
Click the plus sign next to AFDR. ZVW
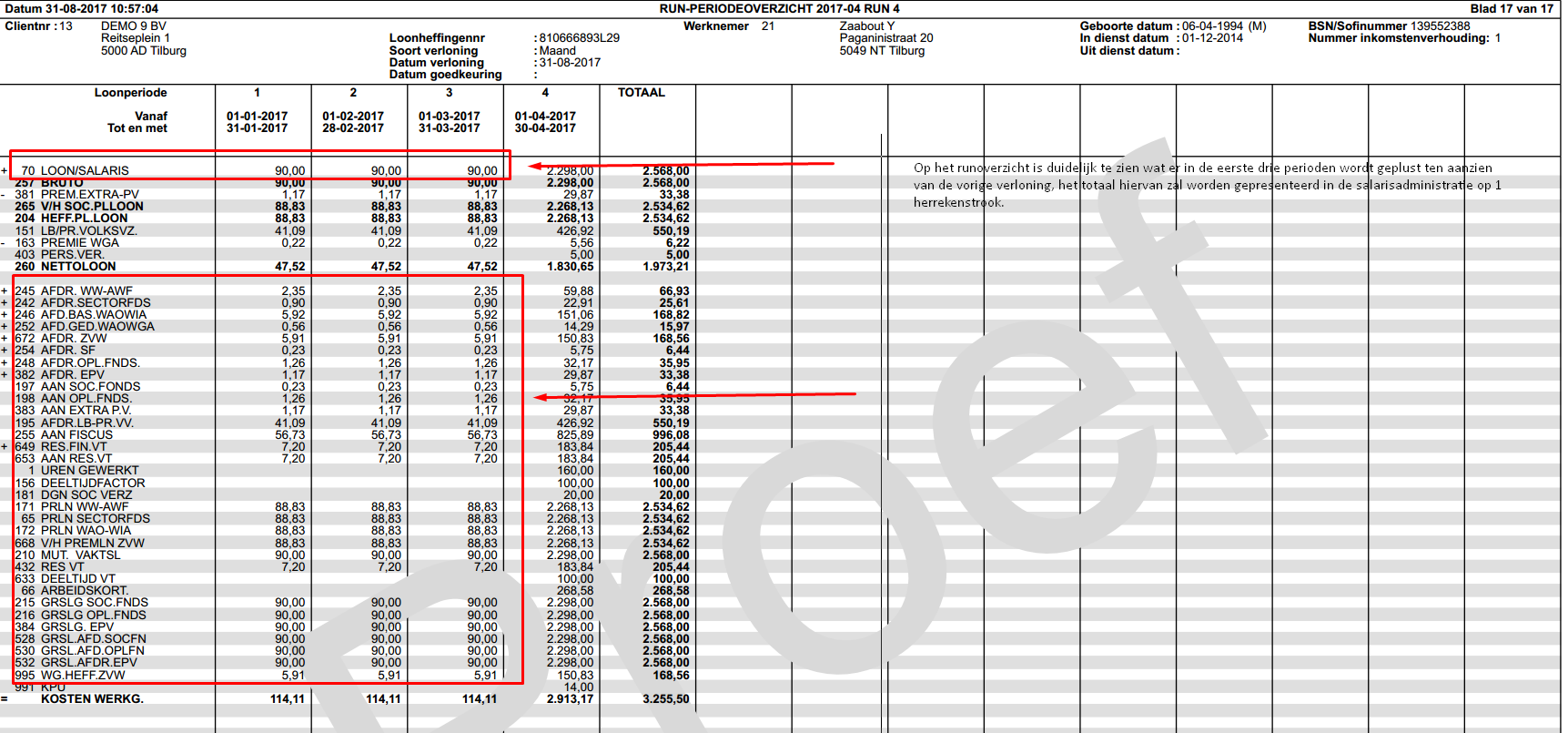coord(5,339)
